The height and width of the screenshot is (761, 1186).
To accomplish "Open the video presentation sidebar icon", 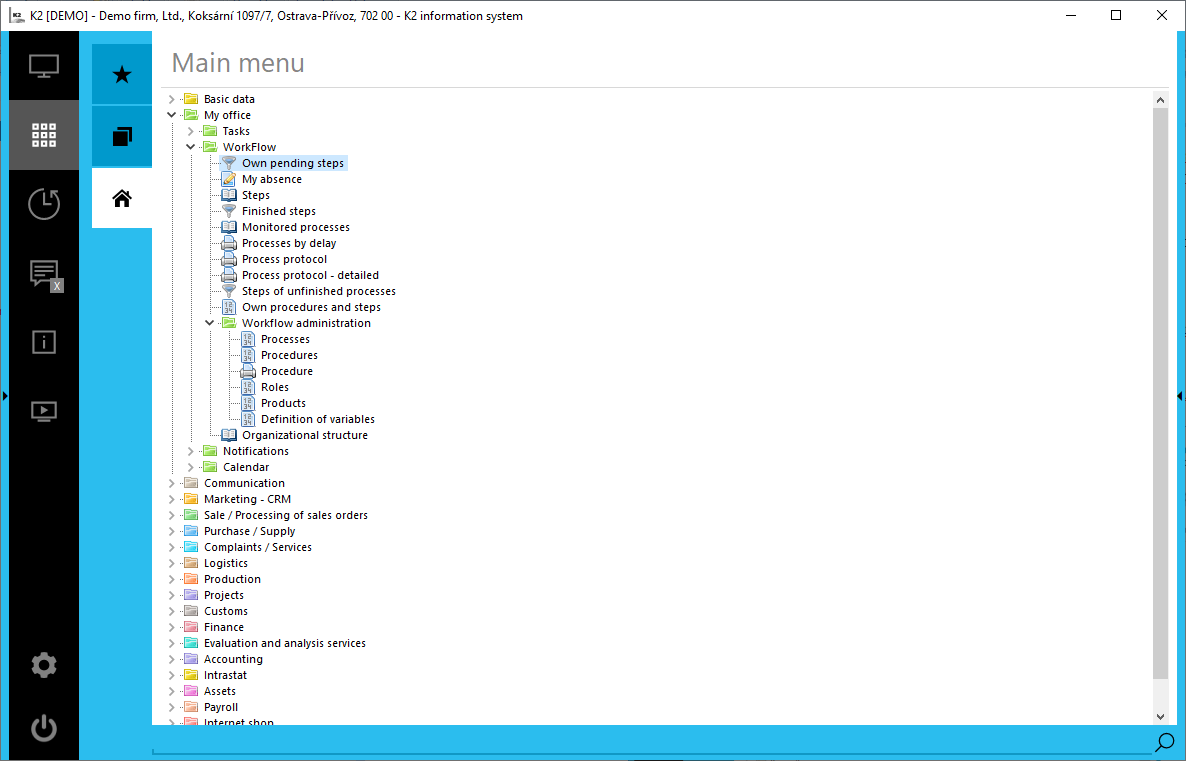I will coord(44,412).
